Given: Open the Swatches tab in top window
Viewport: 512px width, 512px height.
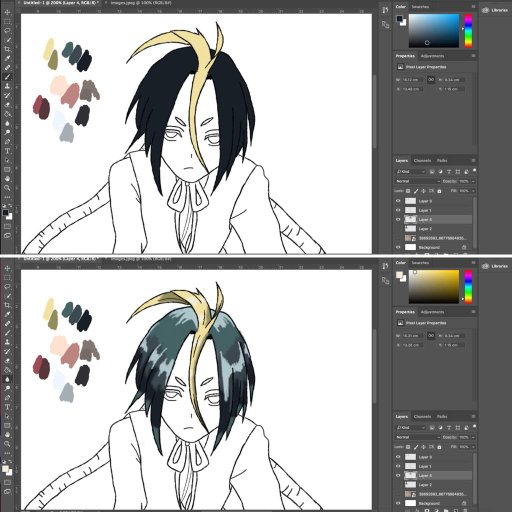Looking at the screenshot, I should [x=420, y=7].
